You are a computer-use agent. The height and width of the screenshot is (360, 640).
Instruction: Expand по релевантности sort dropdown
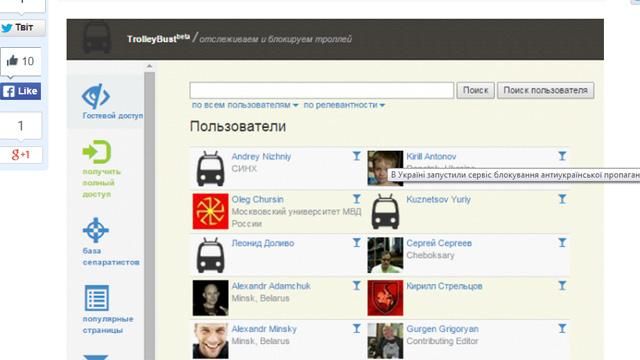click(x=344, y=105)
